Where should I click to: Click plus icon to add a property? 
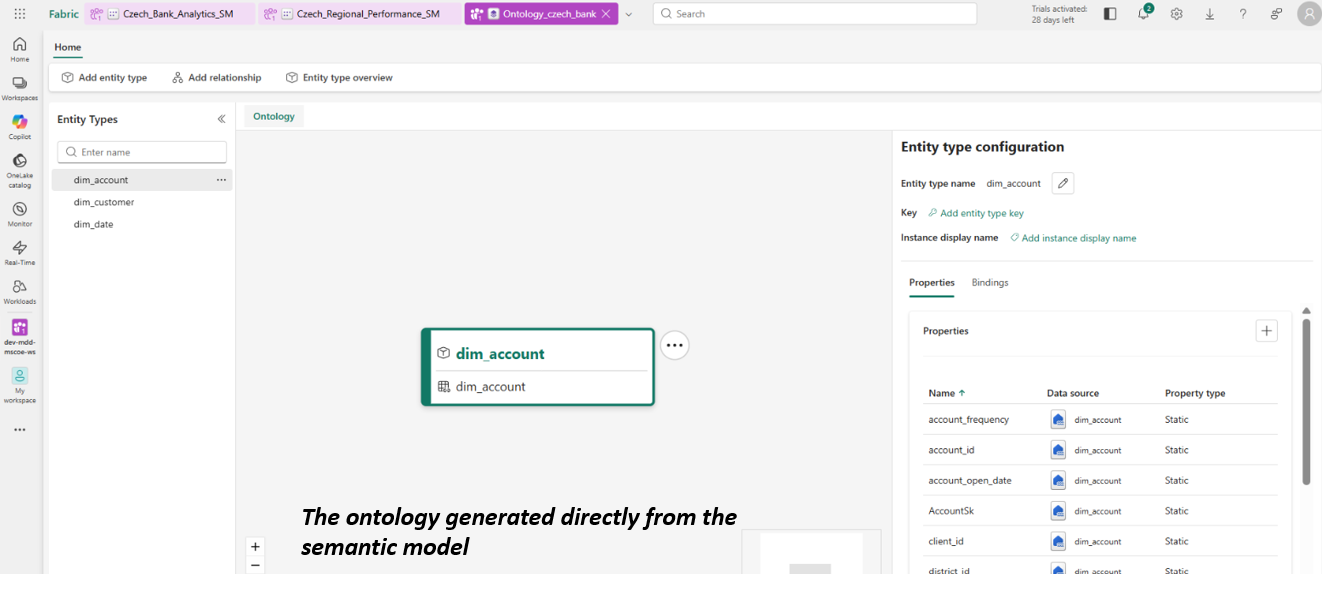point(1266,331)
